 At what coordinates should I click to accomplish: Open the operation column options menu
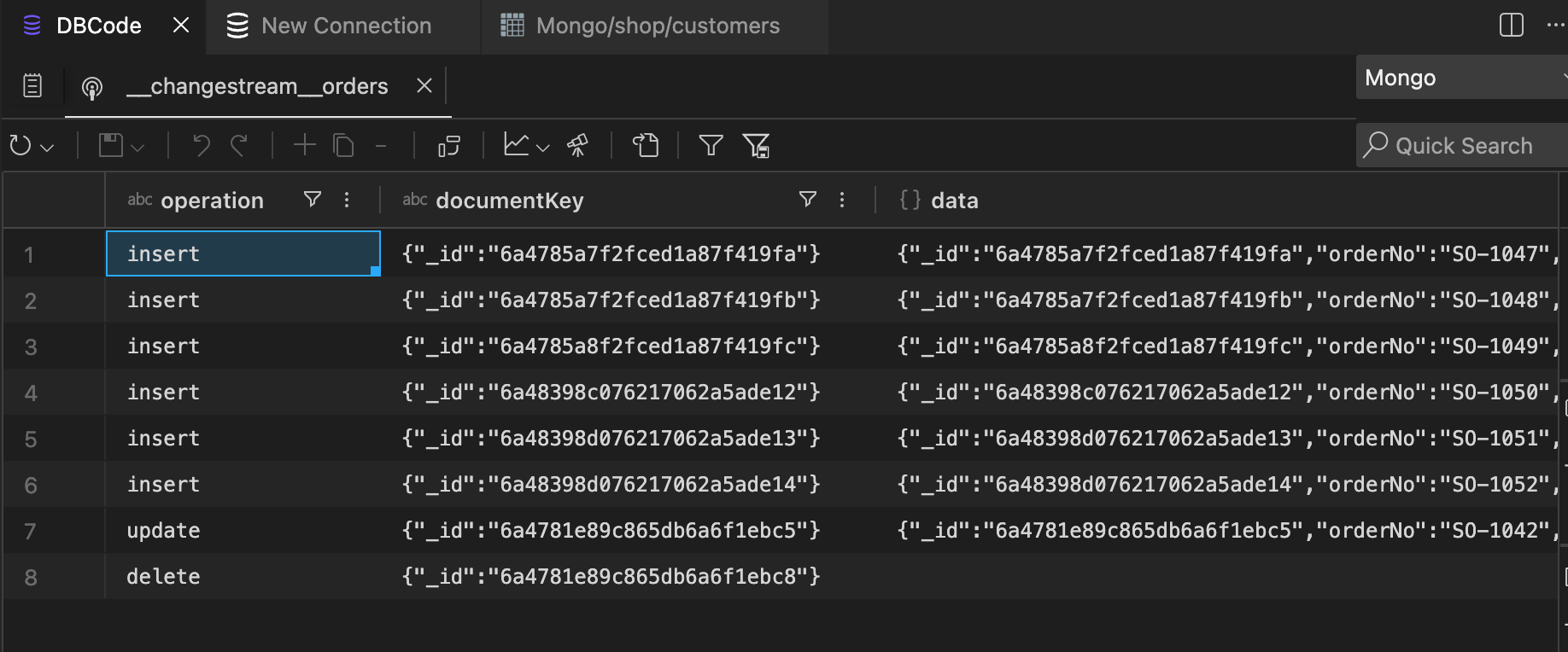(x=347, y=200)
